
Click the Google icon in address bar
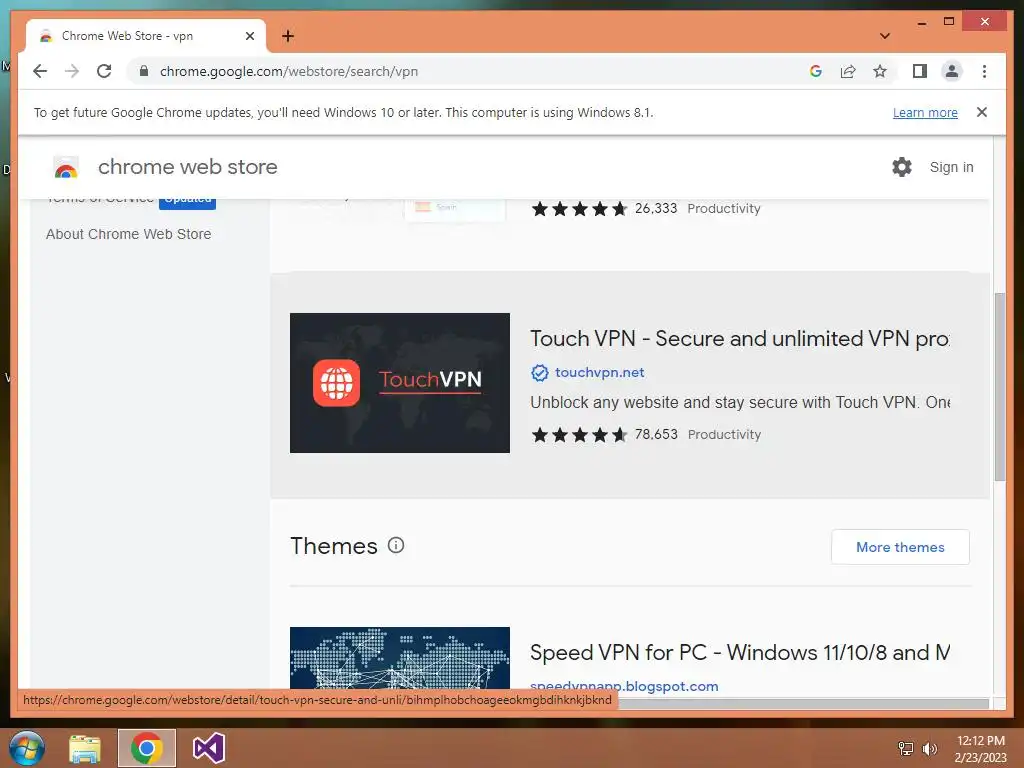(x=816, y=71)
